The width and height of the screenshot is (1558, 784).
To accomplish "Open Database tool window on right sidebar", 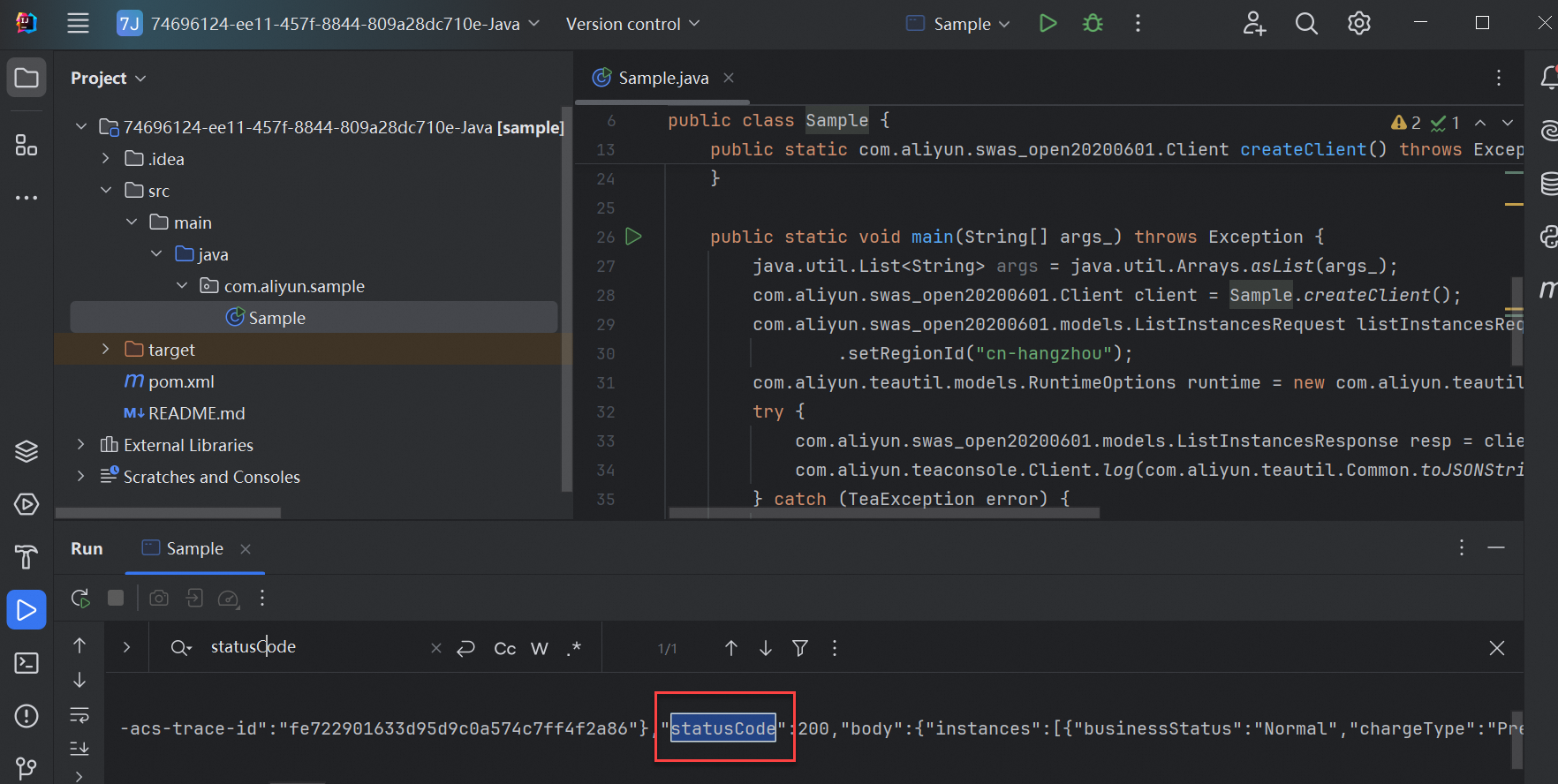I will tap(1548, 184).
